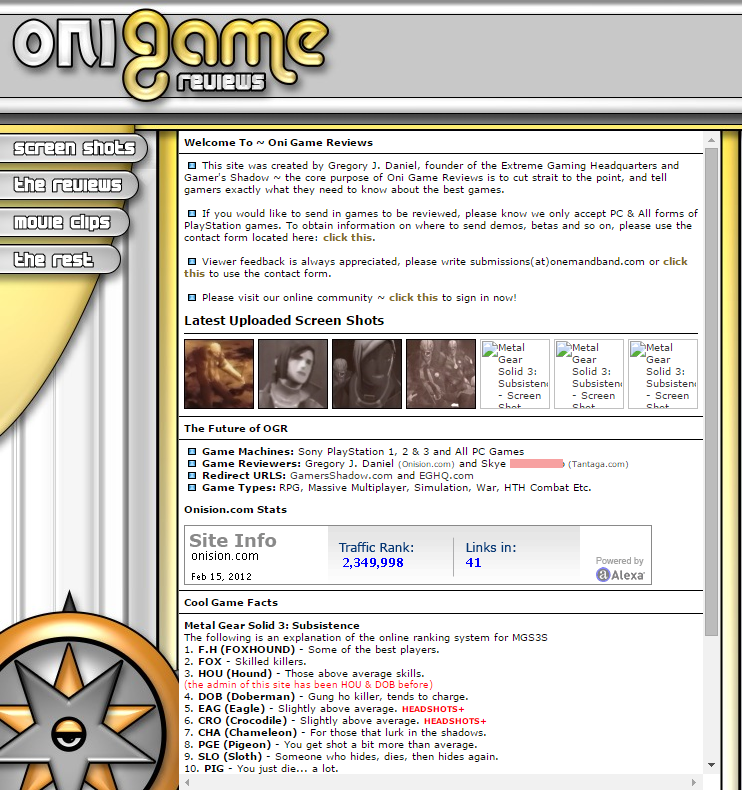Click the blue bullet icon beside 'Viewer feedback'
Viewport: 742px width, 790px height.
pos(192,261)
